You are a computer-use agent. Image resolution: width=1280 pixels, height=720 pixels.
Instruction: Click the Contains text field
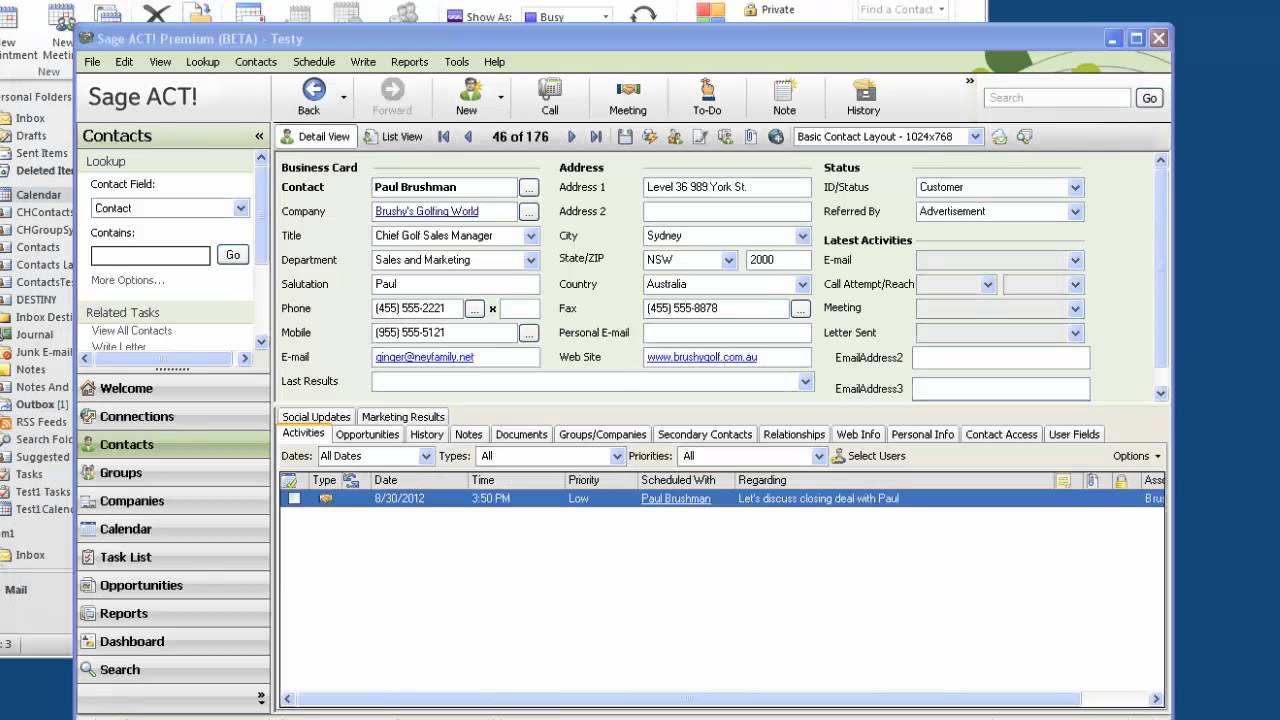pos(151,255)
